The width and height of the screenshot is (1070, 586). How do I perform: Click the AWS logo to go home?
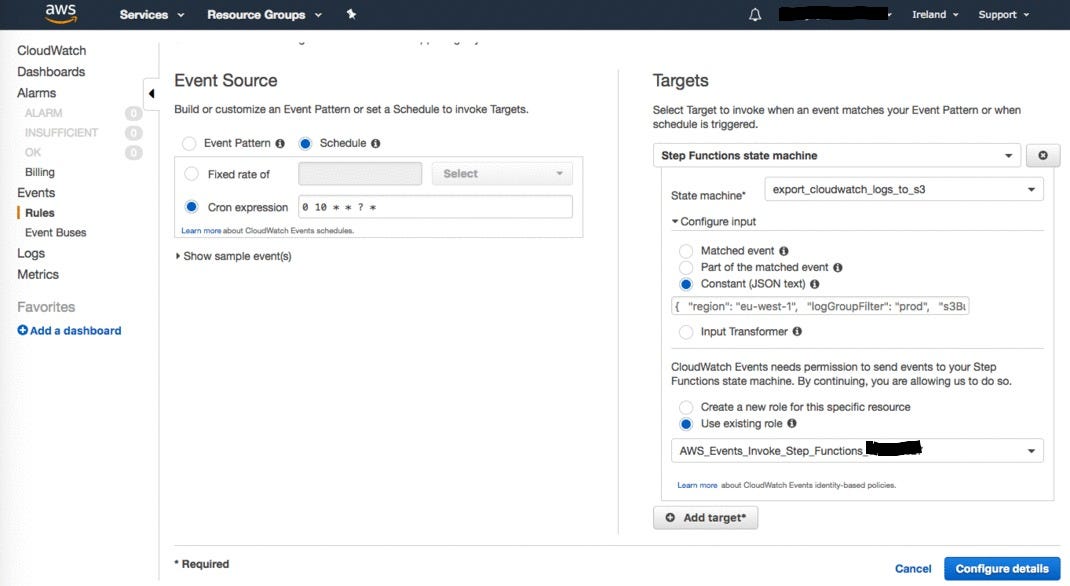(60, 14)
